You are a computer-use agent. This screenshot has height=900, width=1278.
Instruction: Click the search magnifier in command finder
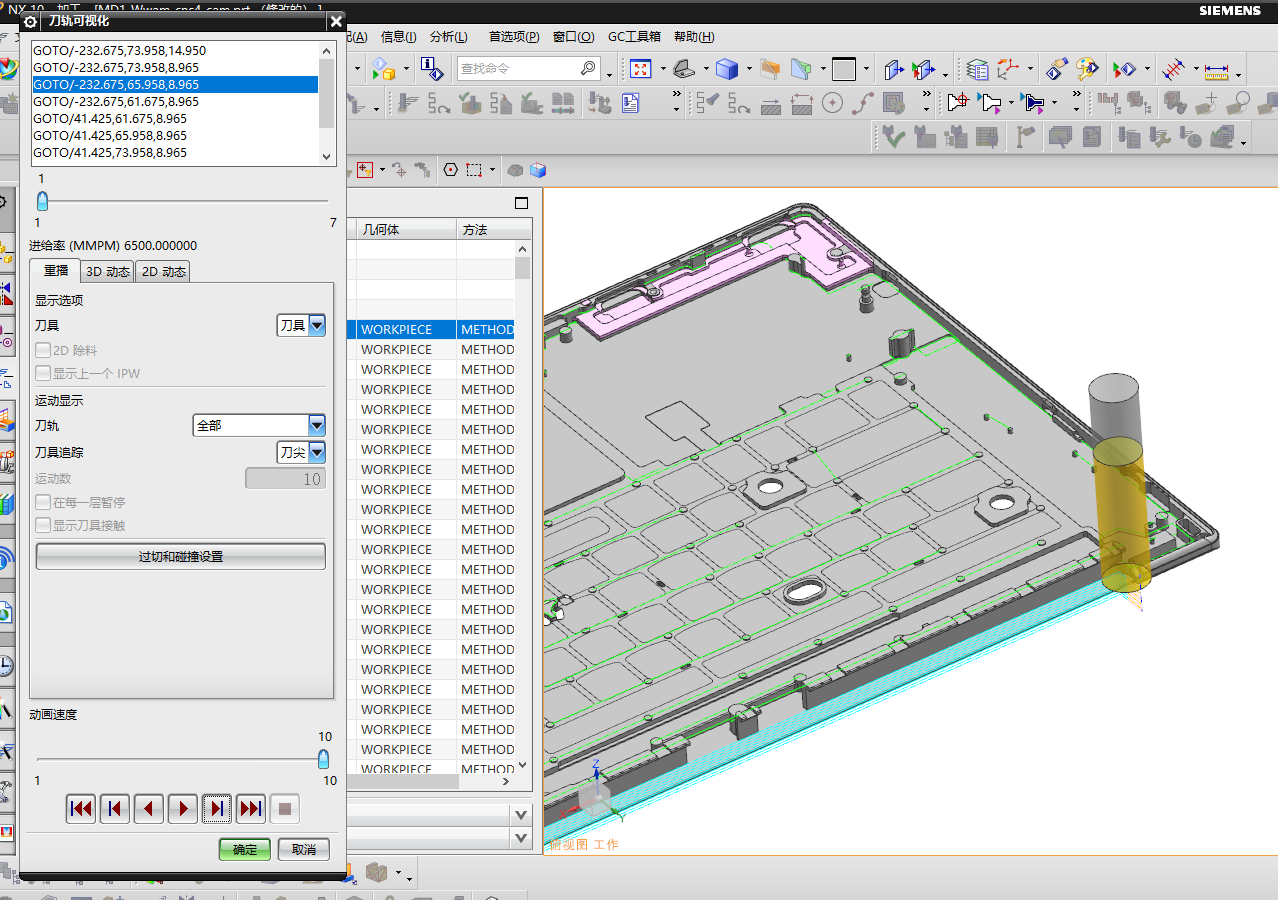589,68
